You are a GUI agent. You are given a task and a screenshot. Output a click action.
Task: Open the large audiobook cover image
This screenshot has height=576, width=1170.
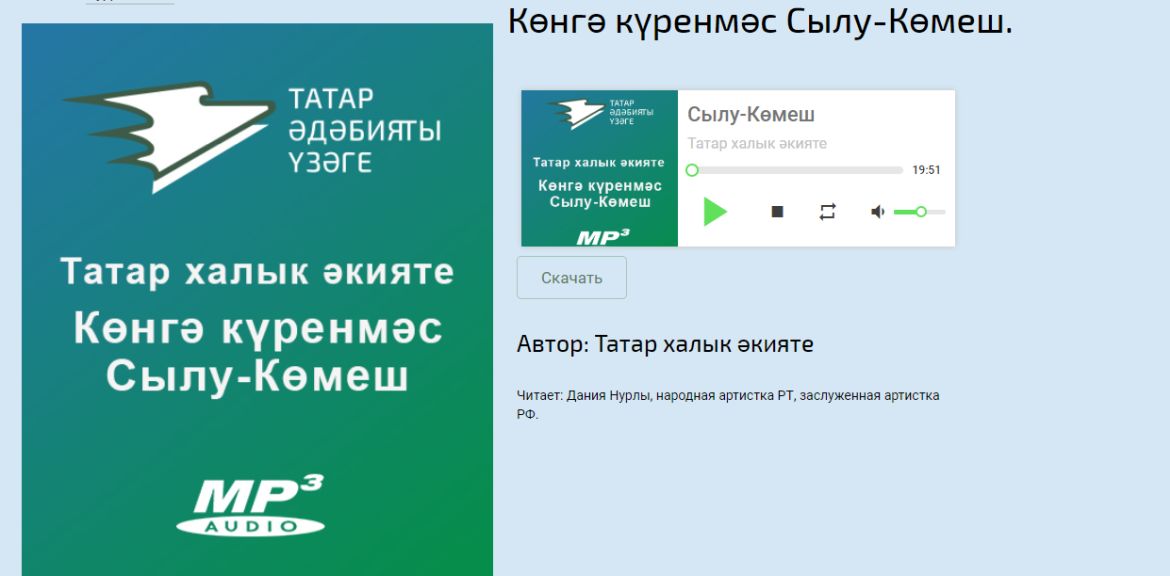pyautogui.click(x=257, y=299)
